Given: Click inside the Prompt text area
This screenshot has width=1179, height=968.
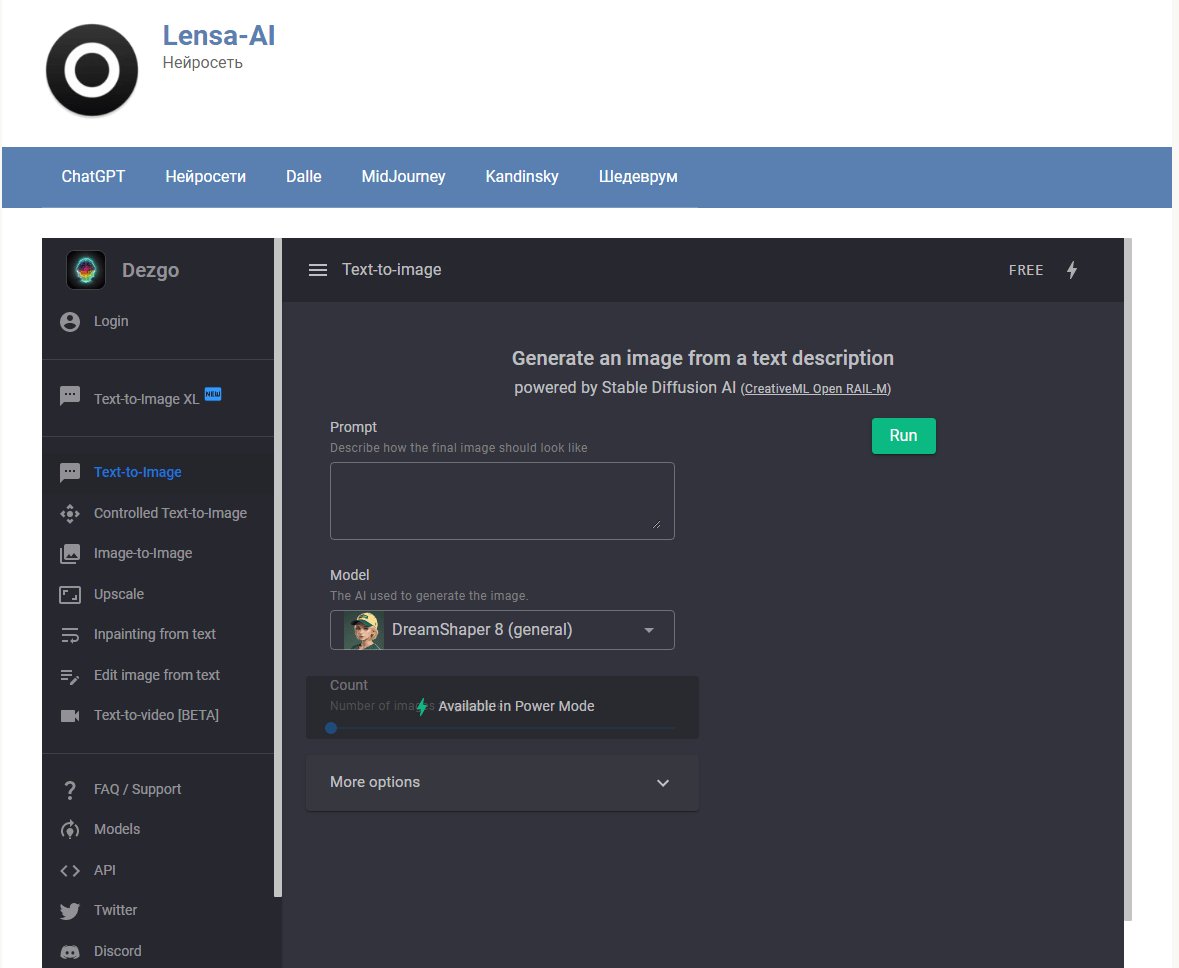Looking at the screenshot, I should (502, 501).
